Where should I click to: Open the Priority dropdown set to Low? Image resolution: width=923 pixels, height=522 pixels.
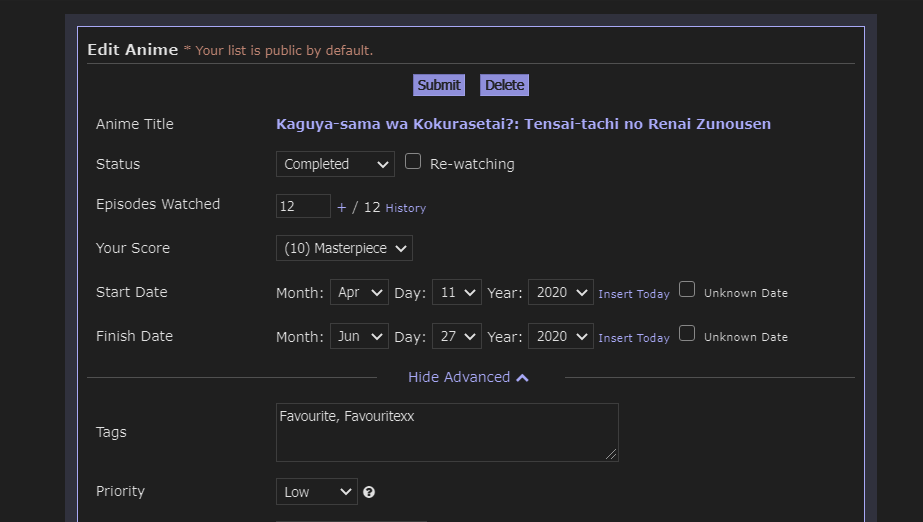[x=316, y=492]
